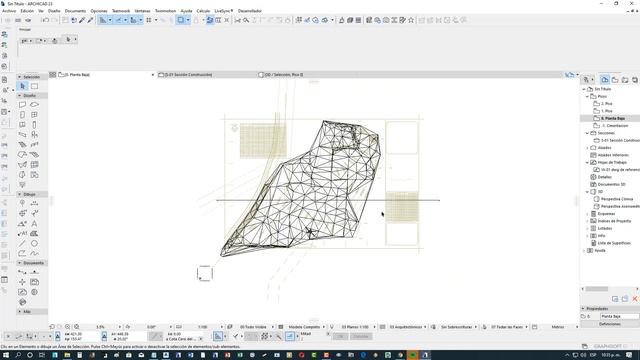Collapse the Diseño toolbox section

(19, 96)
